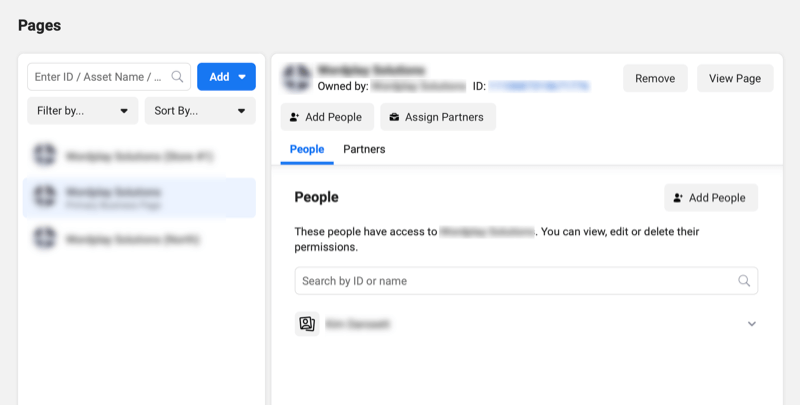Screen dimensions: 800x405
Task: Switch to the Partners tab
Action: pyautogui.click(x=364, y=149)
